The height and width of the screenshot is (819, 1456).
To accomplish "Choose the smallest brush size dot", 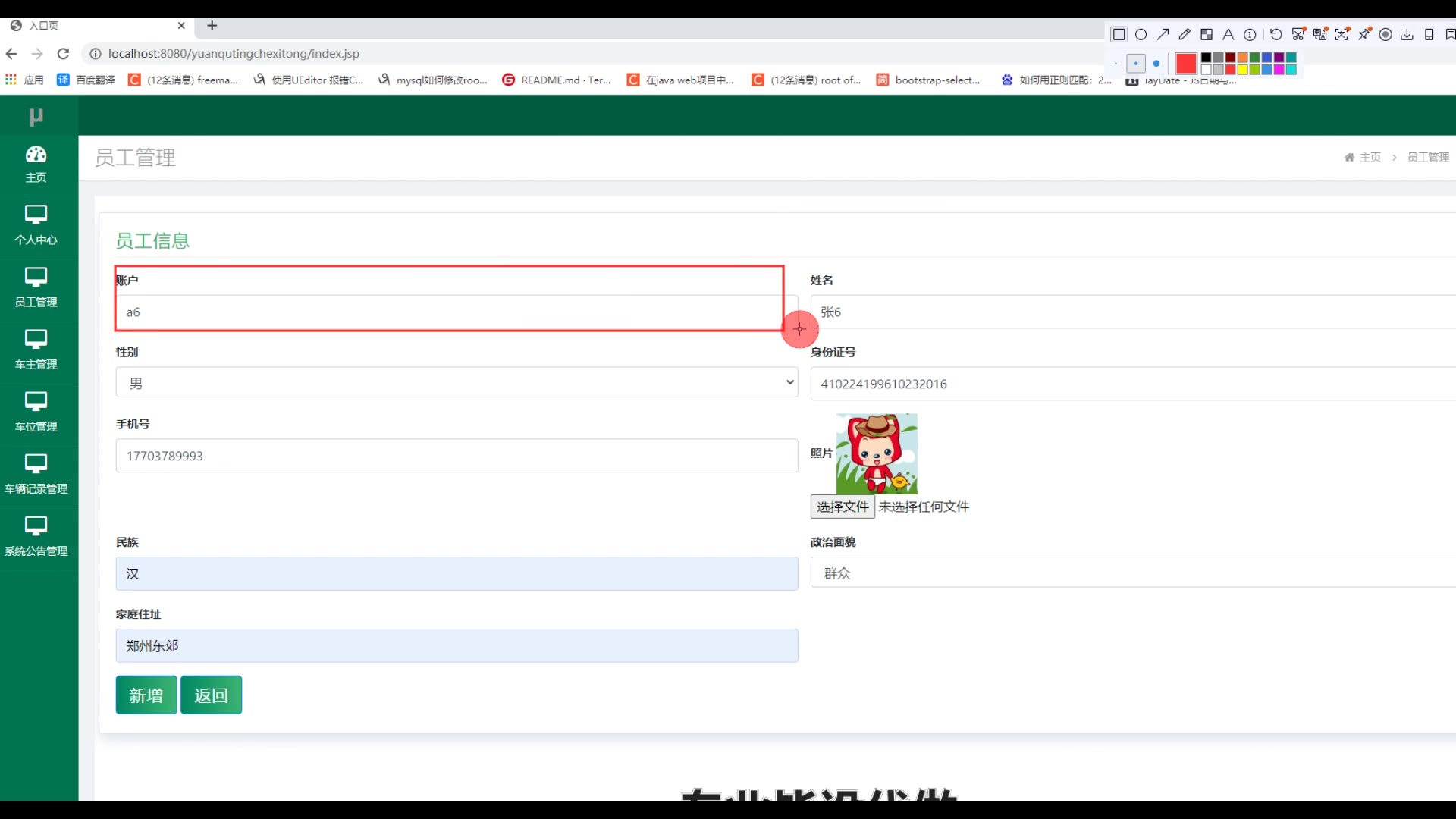I will pos(1116,64).
